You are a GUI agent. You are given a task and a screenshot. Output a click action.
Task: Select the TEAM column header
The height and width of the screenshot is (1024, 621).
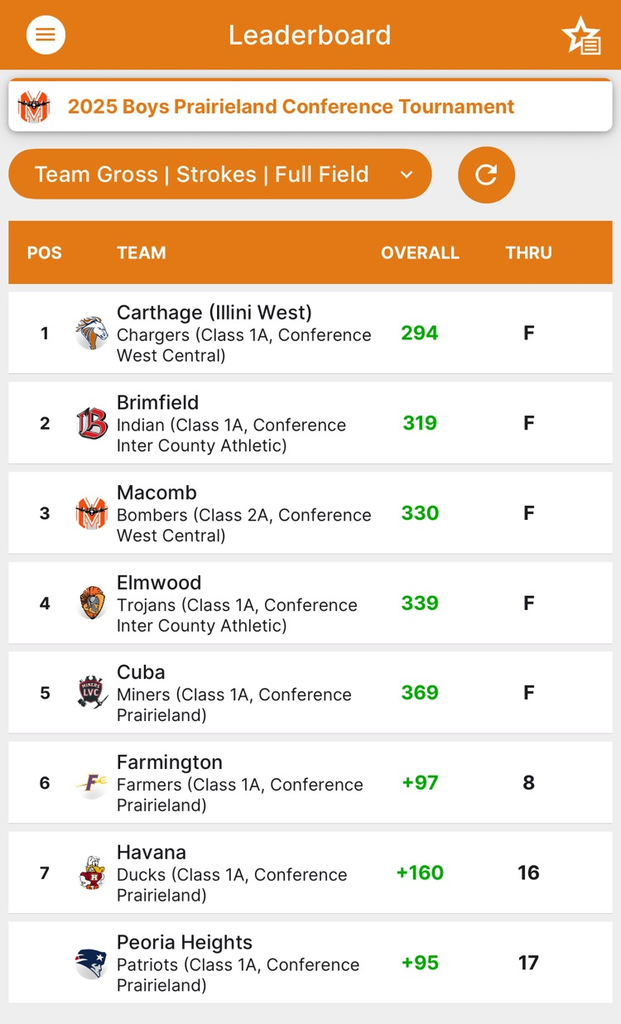click(x=141, y=253)
